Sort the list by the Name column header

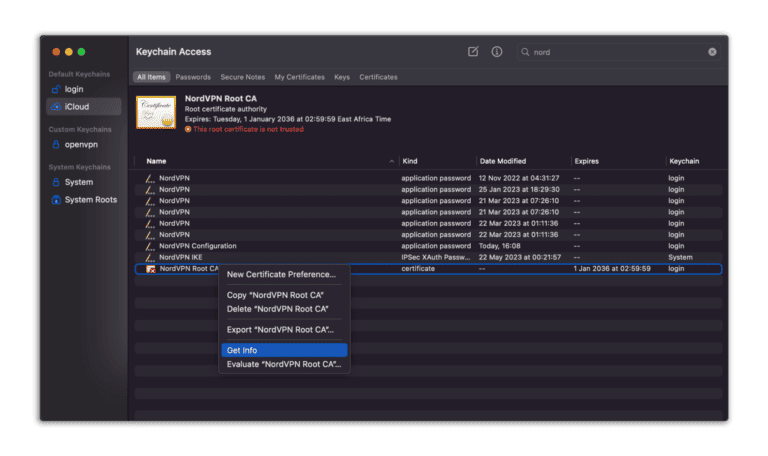[x=156, y=161]
